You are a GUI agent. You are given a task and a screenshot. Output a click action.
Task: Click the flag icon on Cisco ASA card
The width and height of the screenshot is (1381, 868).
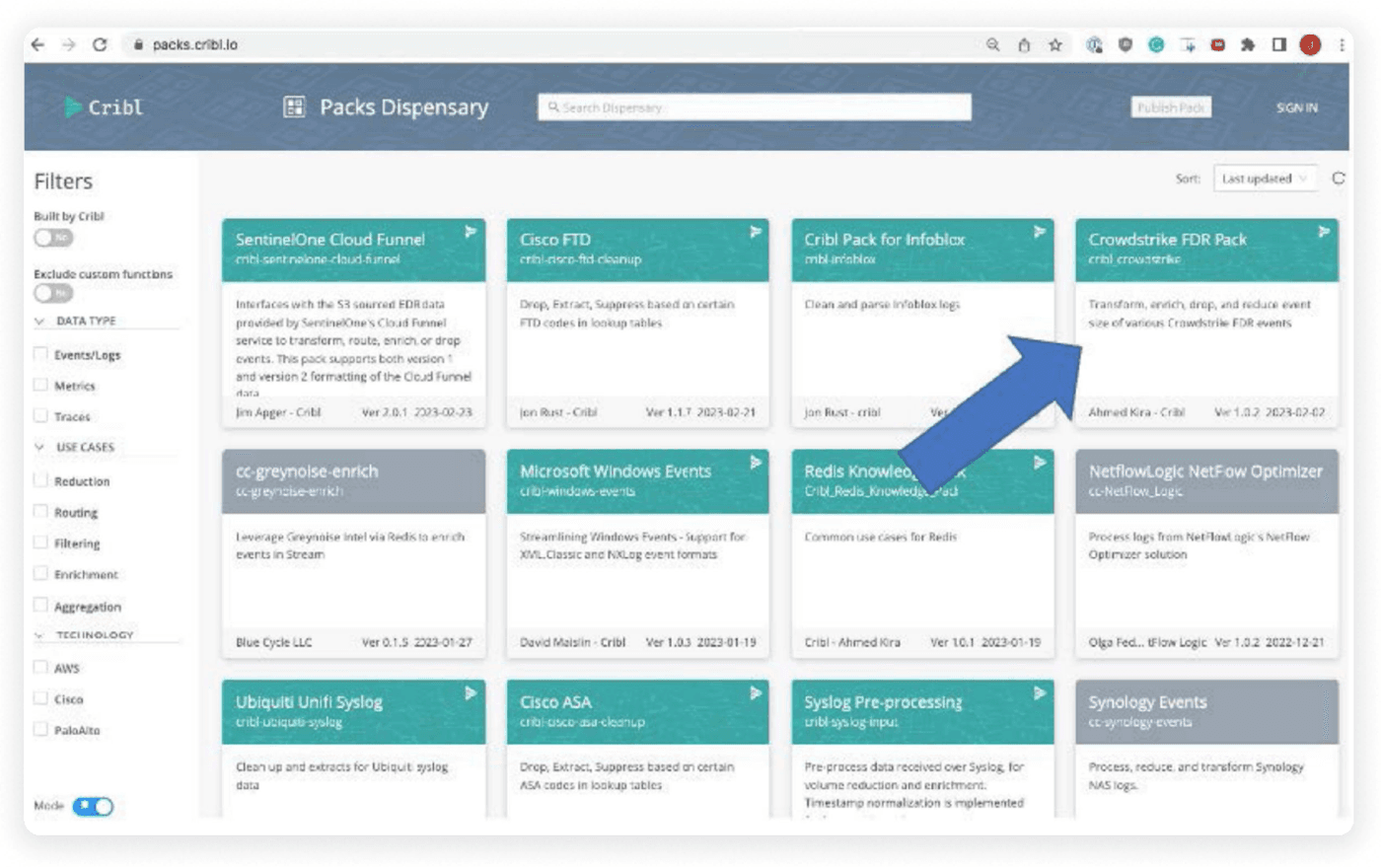[x=755, y=693]
